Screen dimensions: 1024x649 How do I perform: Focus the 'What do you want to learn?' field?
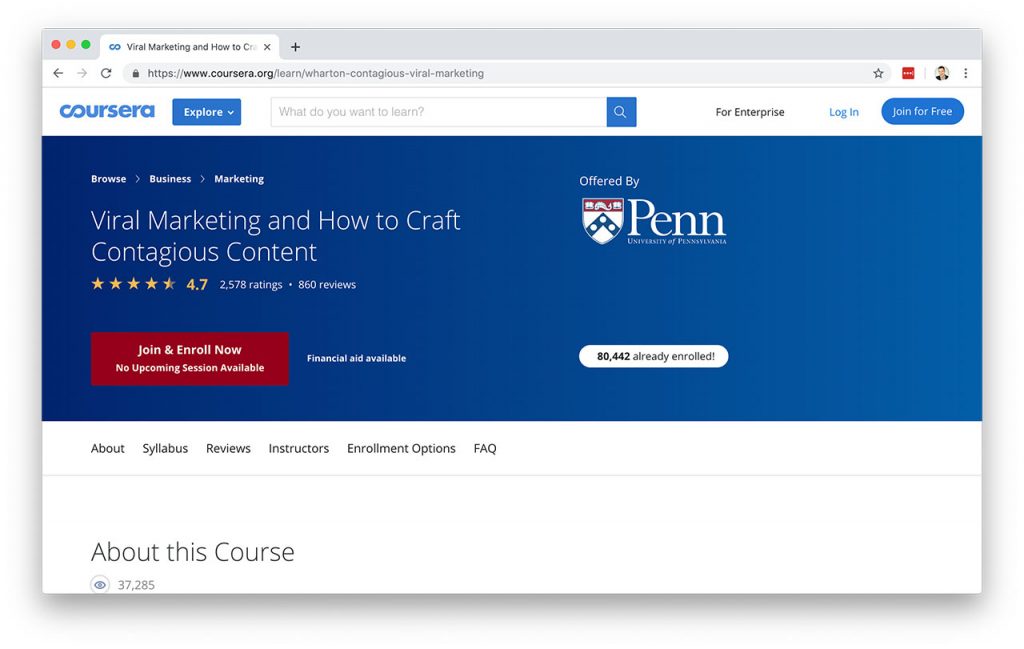tap(438, 112)
